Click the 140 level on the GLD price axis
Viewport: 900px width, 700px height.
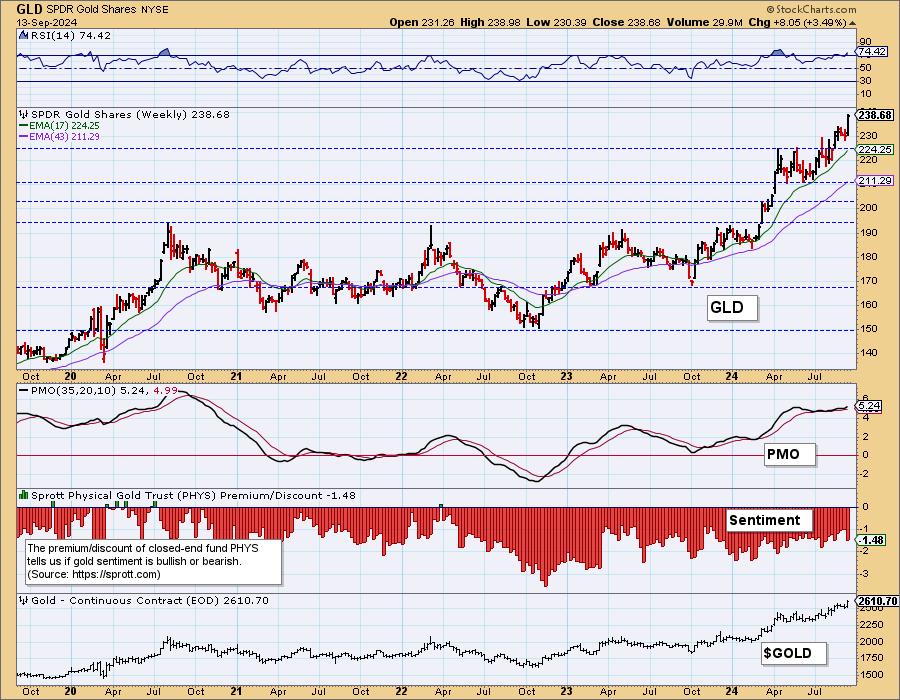point(868,352)
